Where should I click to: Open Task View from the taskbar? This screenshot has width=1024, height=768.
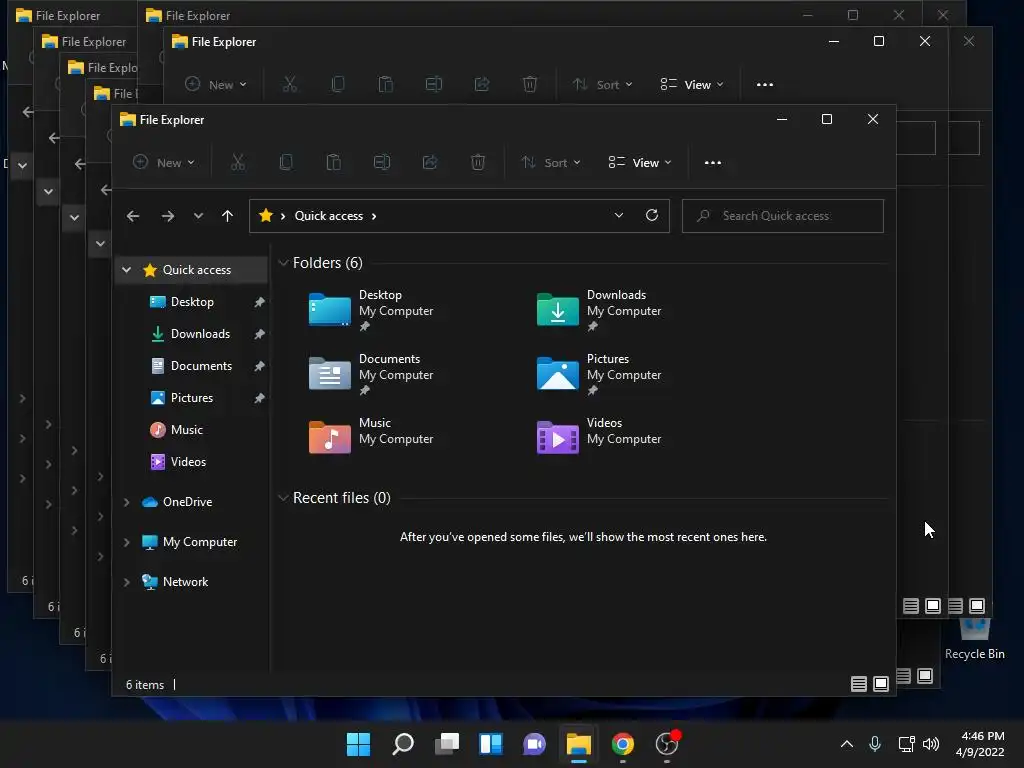(x=447, y=744)
